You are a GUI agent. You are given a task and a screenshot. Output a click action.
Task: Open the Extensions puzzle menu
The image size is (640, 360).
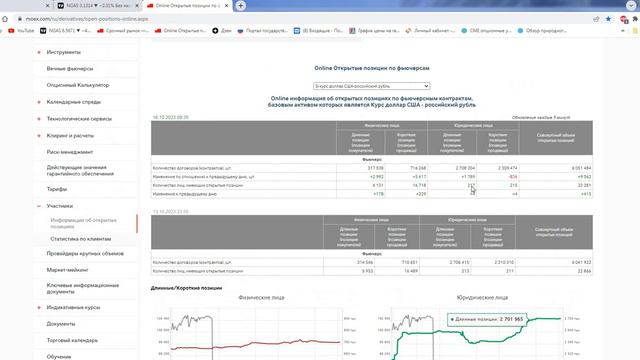click(636, 19)
